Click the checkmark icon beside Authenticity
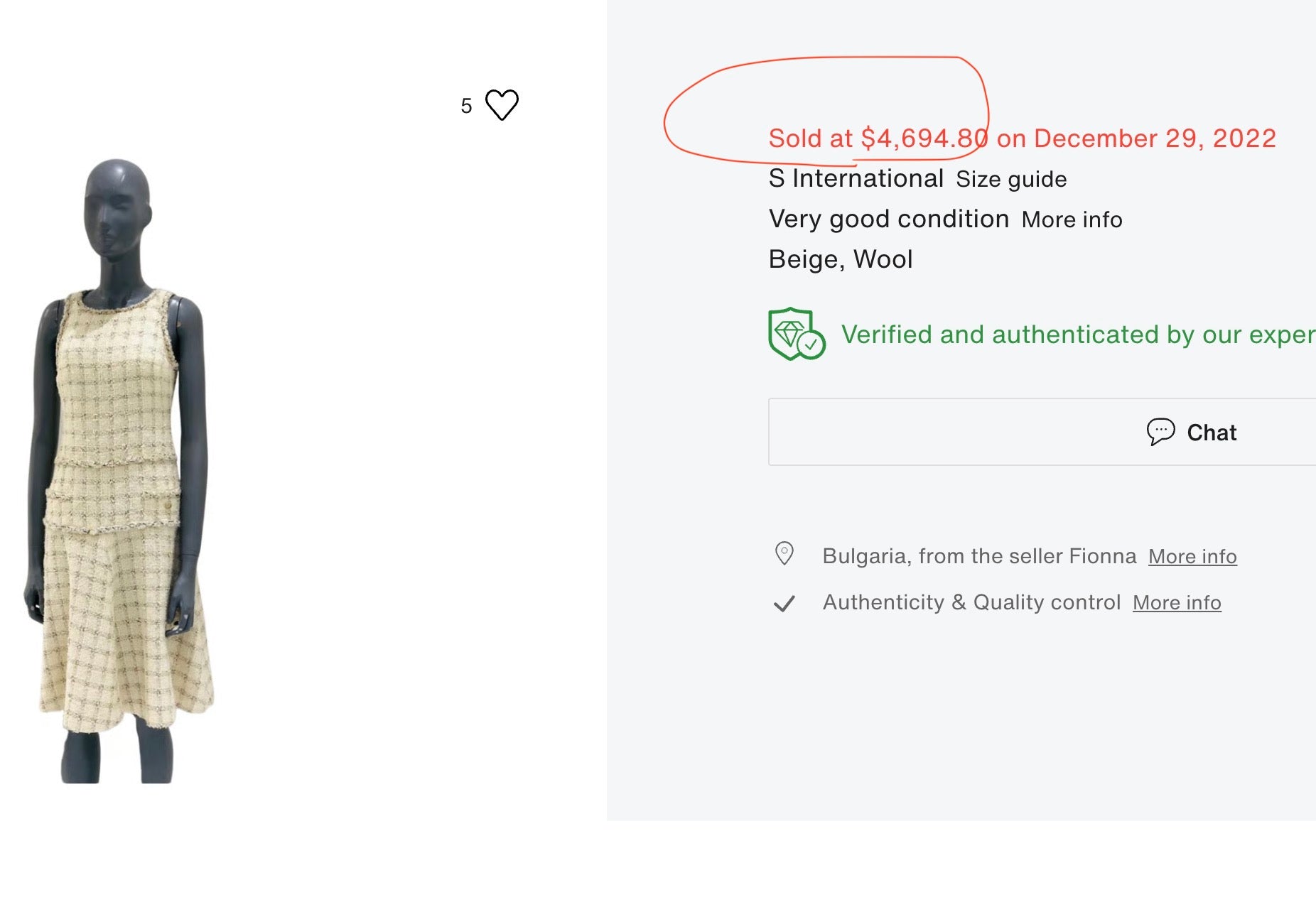Image resolution: width=1316 pixels, height=902 pixels. tap(784, 604)
